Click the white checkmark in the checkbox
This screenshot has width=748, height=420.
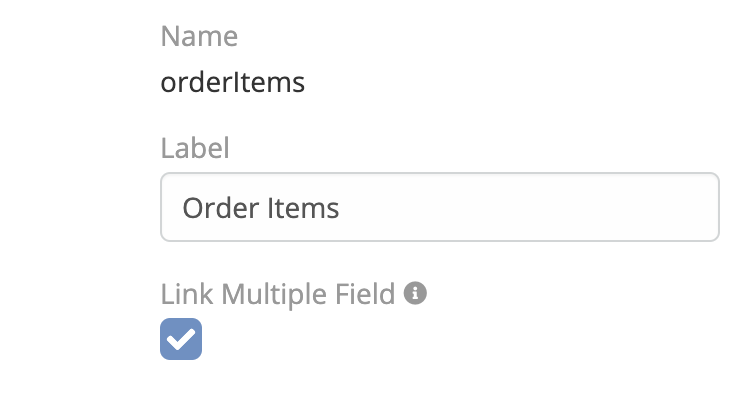(181, 340)
